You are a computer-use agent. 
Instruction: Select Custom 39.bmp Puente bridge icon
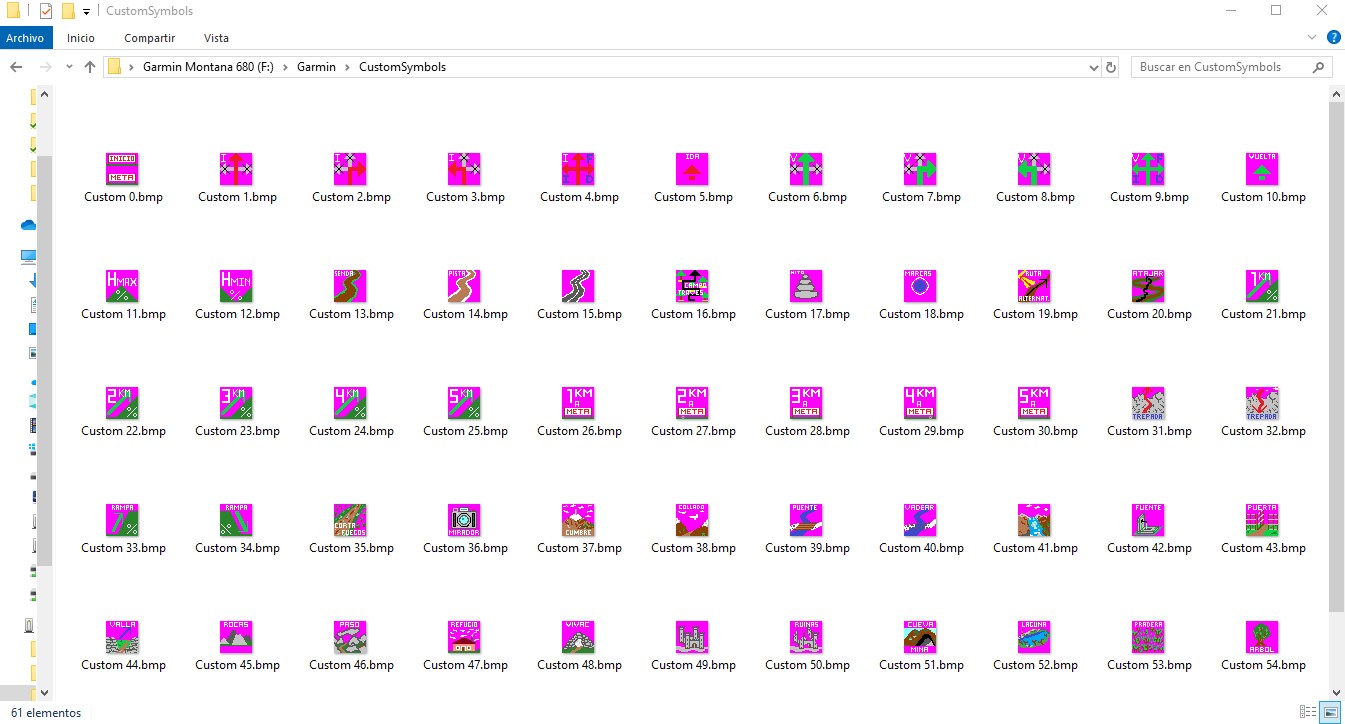click(806, 520)
